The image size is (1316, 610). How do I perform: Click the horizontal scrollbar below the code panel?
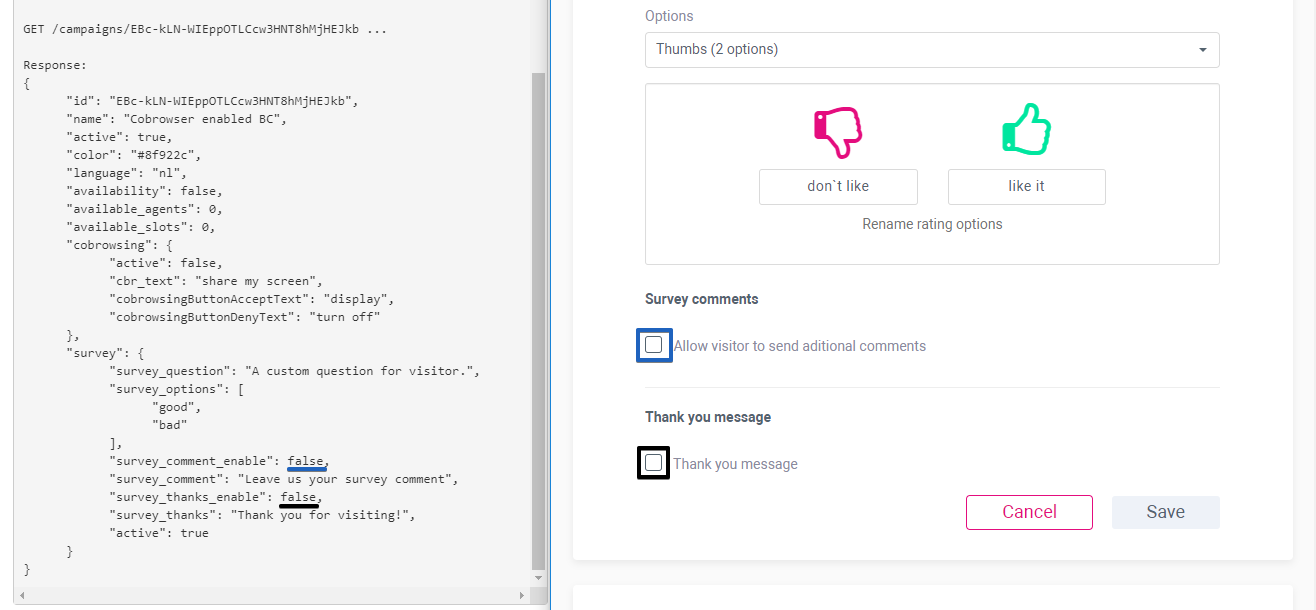pyautogui.click(x=270, y=593)
